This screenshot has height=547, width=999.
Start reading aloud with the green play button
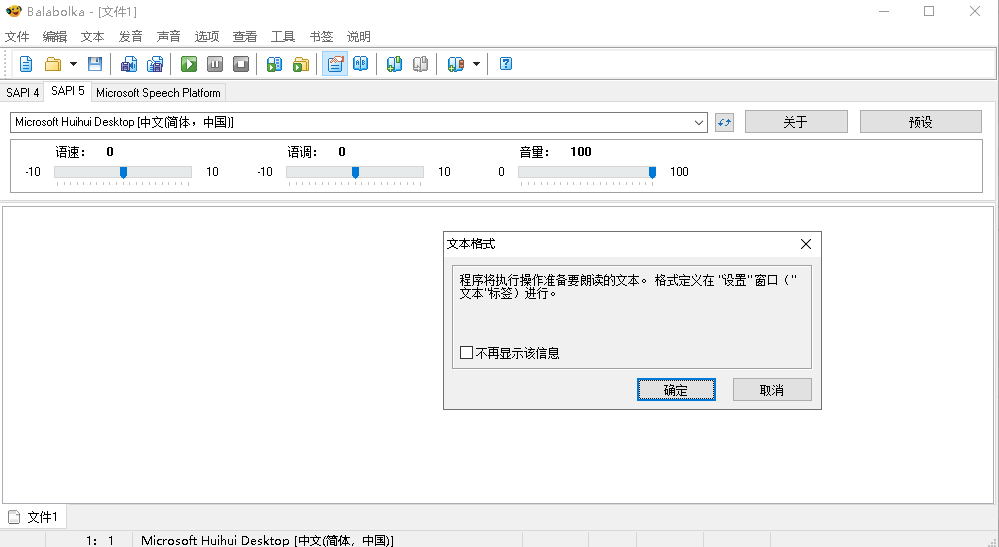(x=189, y=64)
